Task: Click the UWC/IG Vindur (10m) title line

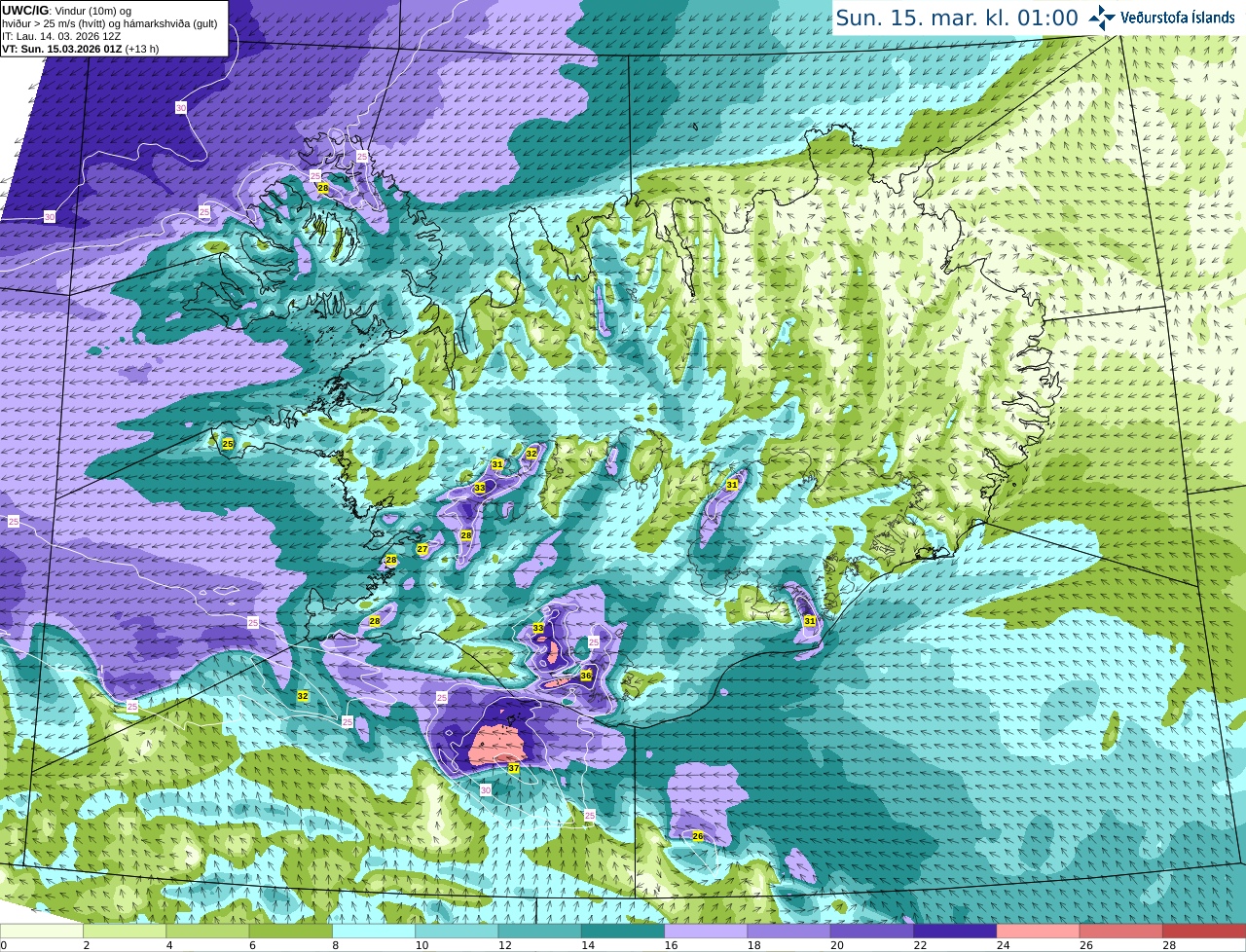Action: click(66, 11)
